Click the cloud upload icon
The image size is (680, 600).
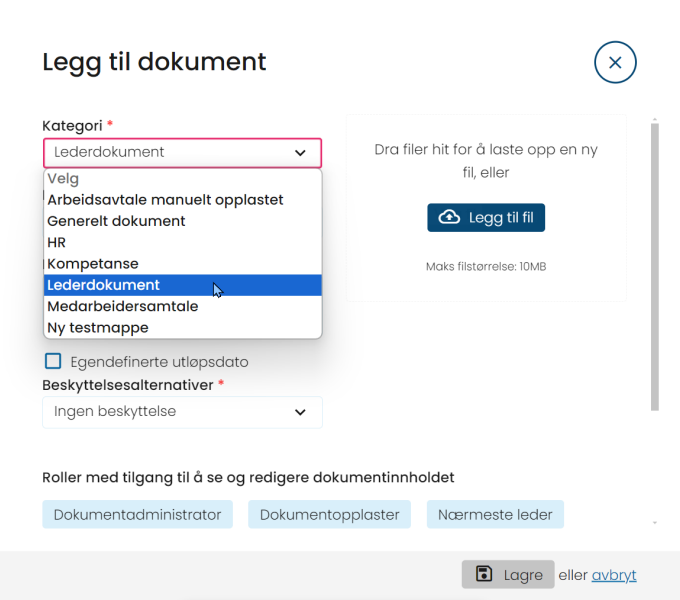[x=449, y=217]
